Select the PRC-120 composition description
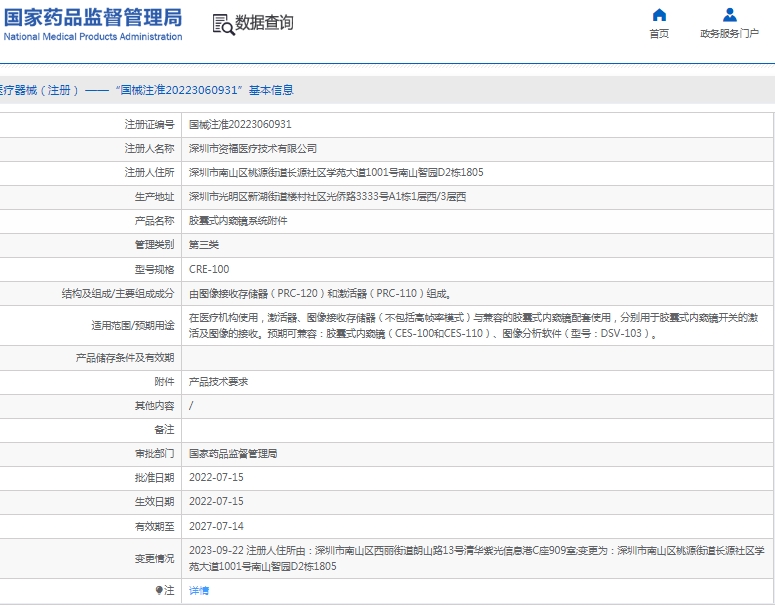This screenshot has height=611, width=775. coord(320,294)
